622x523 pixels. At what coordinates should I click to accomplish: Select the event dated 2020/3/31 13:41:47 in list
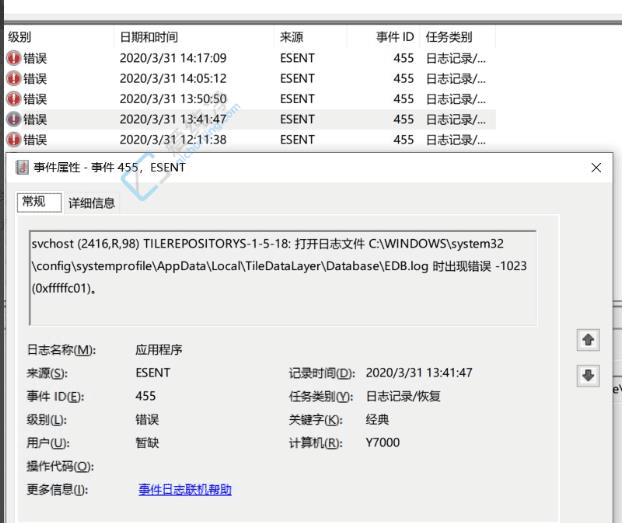tap(250, 119)
